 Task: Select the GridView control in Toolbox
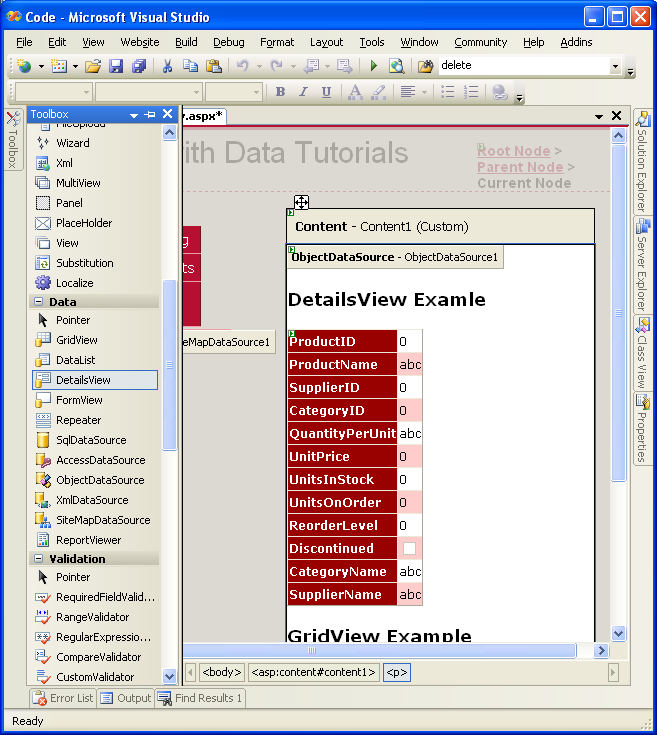point(76,340)
